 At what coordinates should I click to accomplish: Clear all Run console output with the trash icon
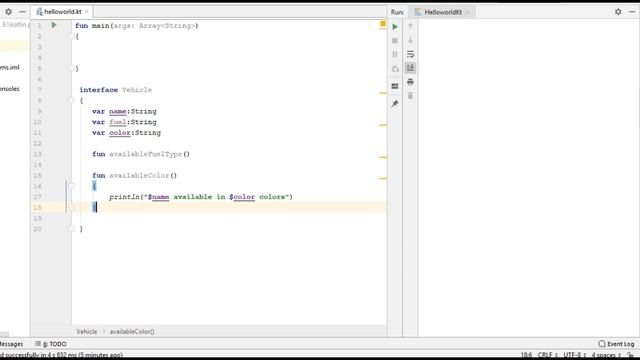(410, 96)
